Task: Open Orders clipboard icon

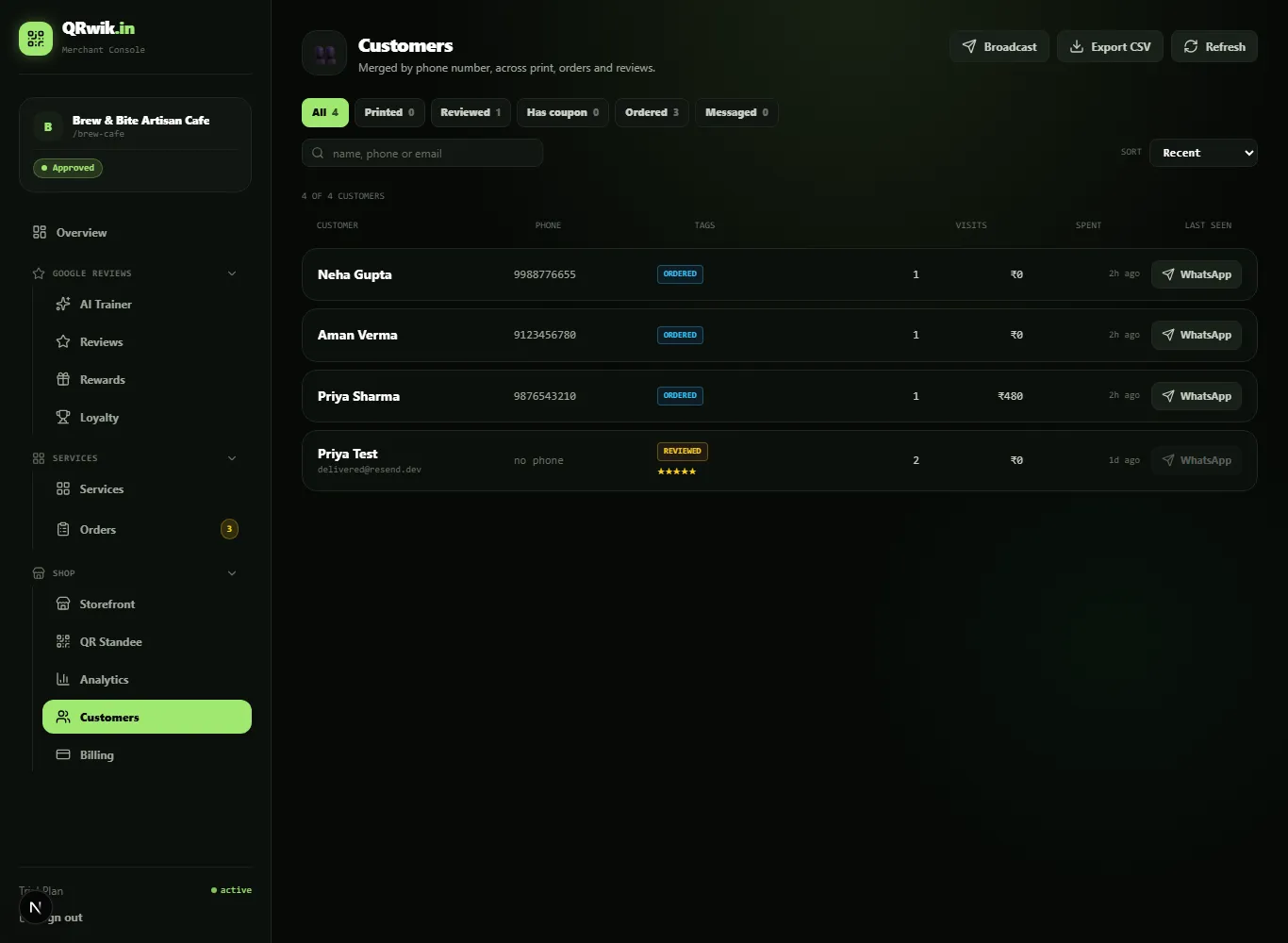Action: click(63, 529)
